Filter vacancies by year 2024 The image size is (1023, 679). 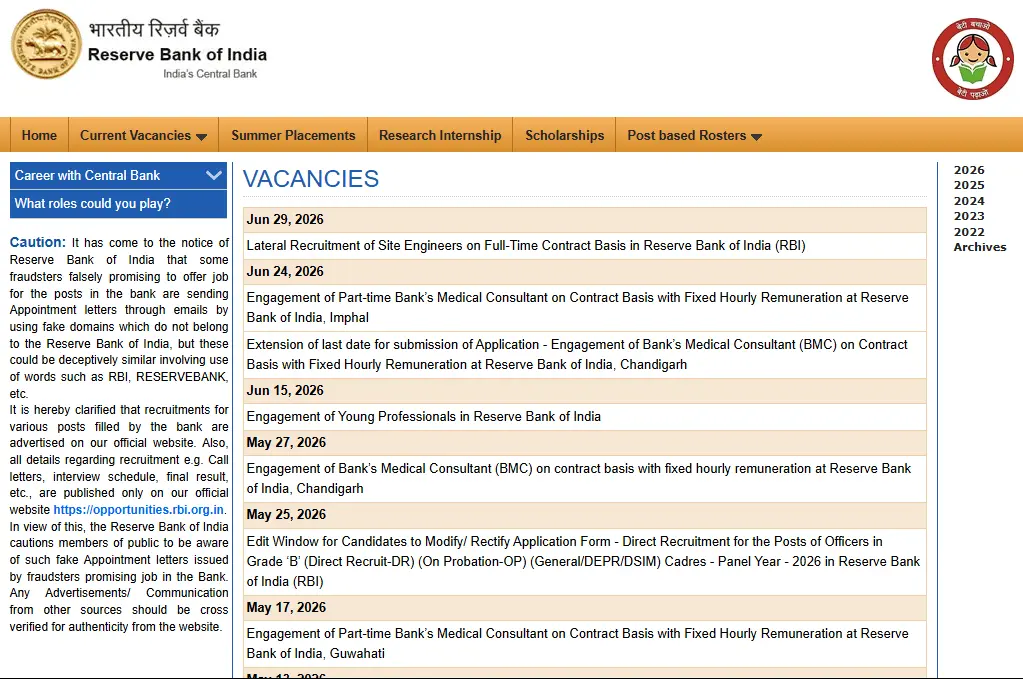click(x=969, y=201)
